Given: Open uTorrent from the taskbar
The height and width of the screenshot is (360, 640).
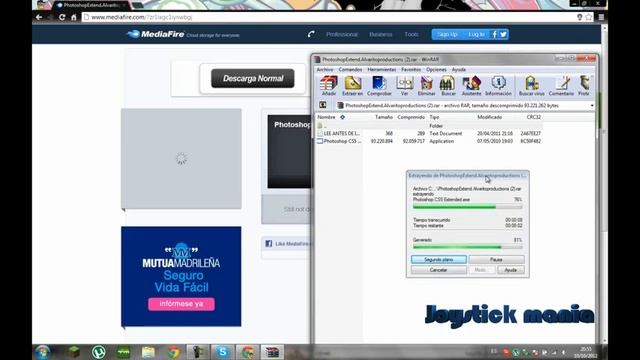Looking at the screenshot, I should (98, 352).
